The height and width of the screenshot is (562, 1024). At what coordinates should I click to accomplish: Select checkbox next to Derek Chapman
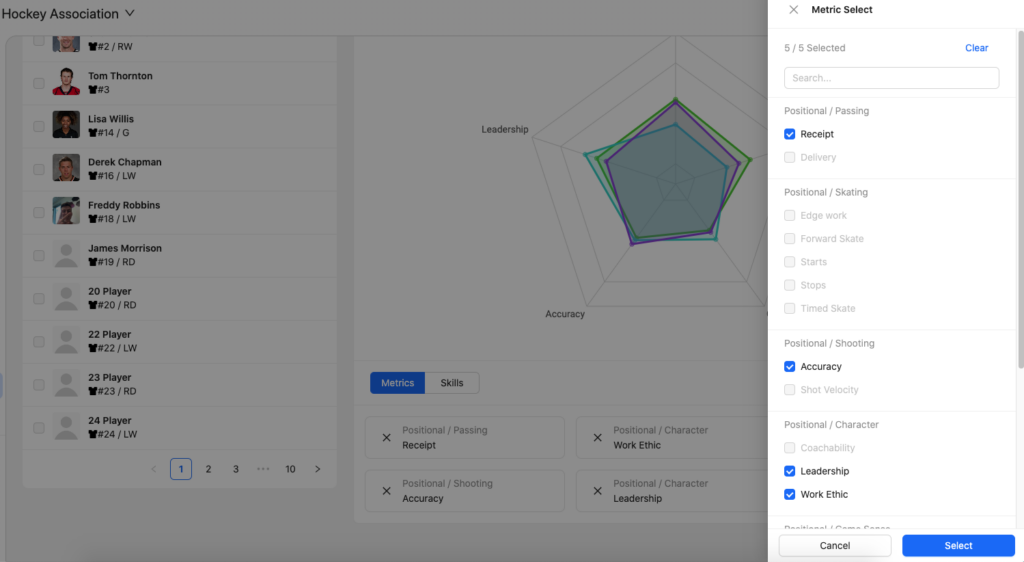38,169
